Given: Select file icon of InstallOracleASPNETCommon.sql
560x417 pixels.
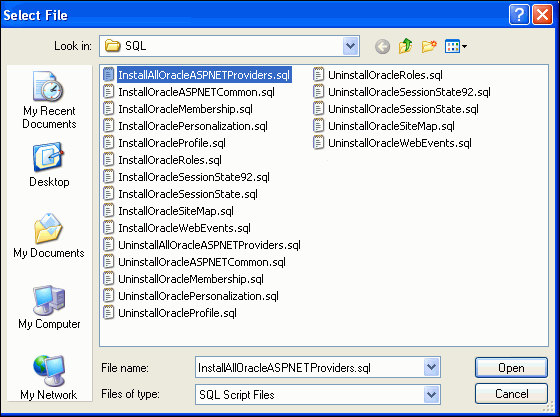Looking at the screenshot, I should tap(108, 92).
